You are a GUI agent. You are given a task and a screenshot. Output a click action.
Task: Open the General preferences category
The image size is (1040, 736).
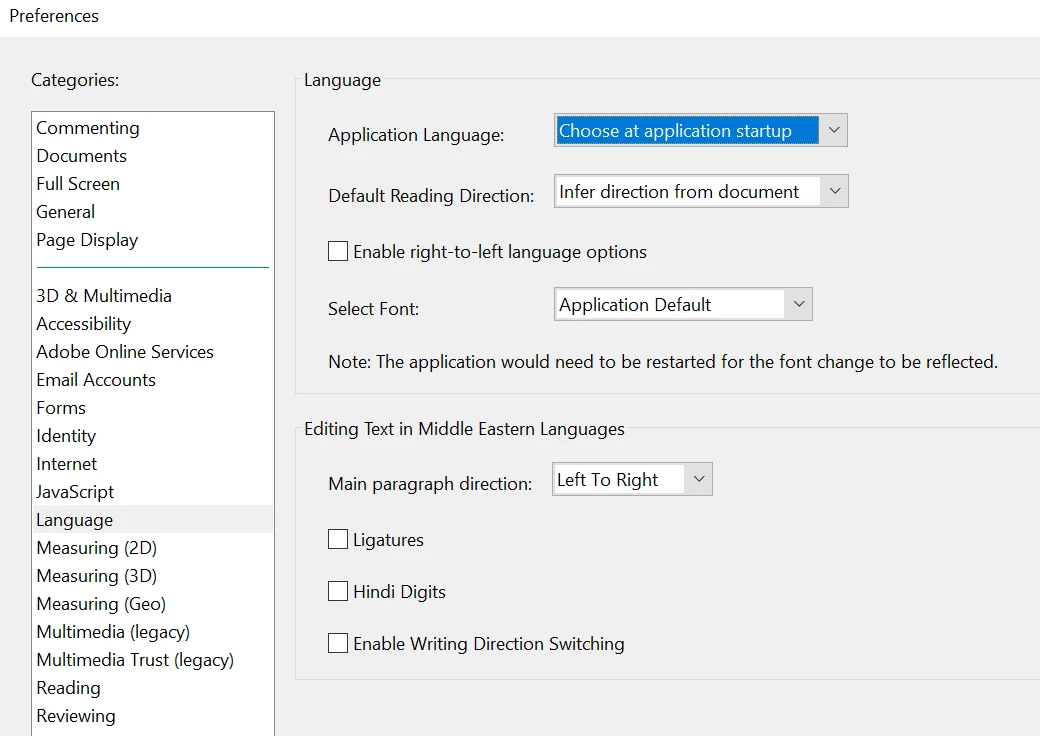pos(66,212)
